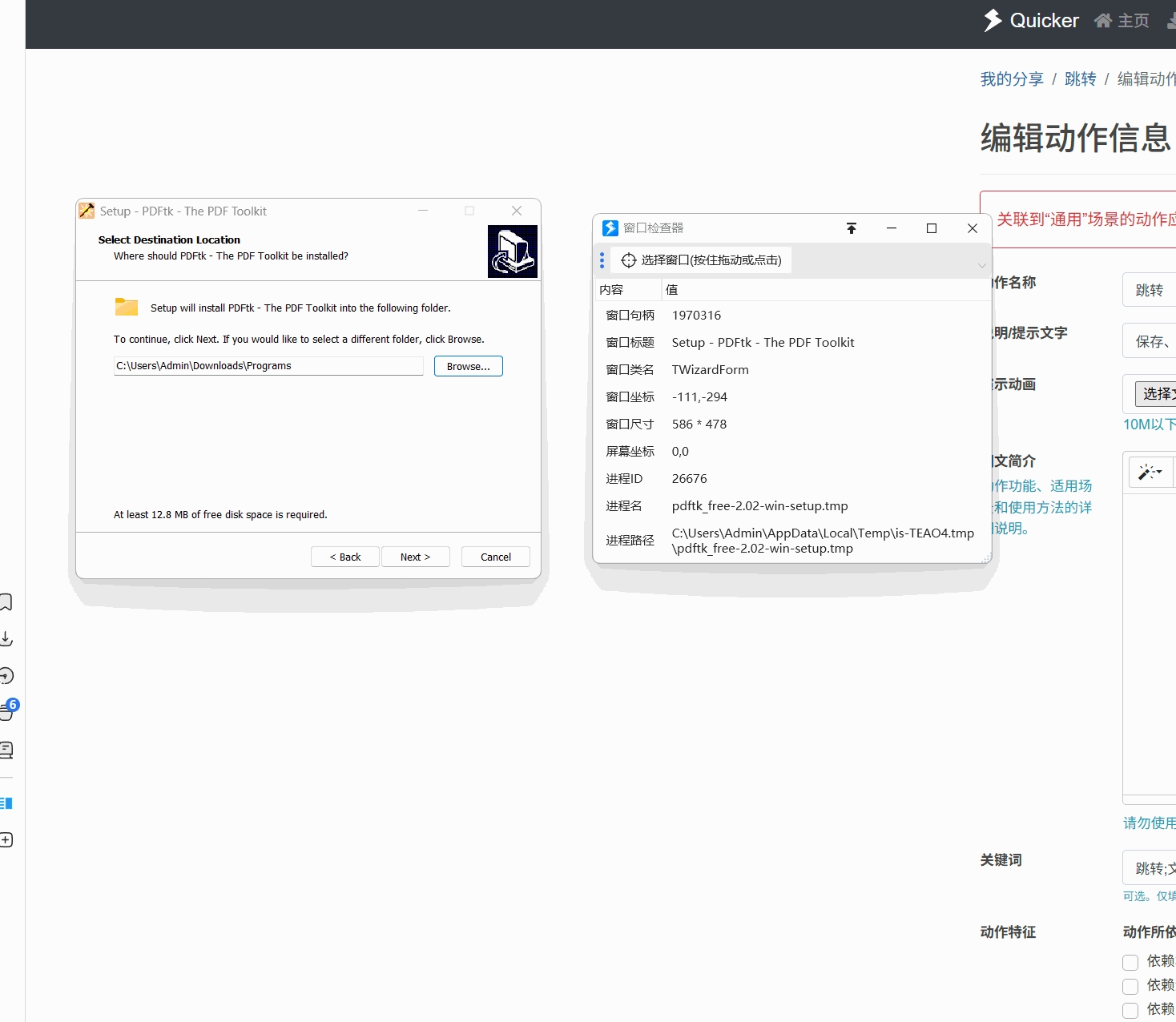Tick the middle 依赖 checkbox
Screen dimensions: 1176x1022
pyautogui.click(x=1130, y=987)
